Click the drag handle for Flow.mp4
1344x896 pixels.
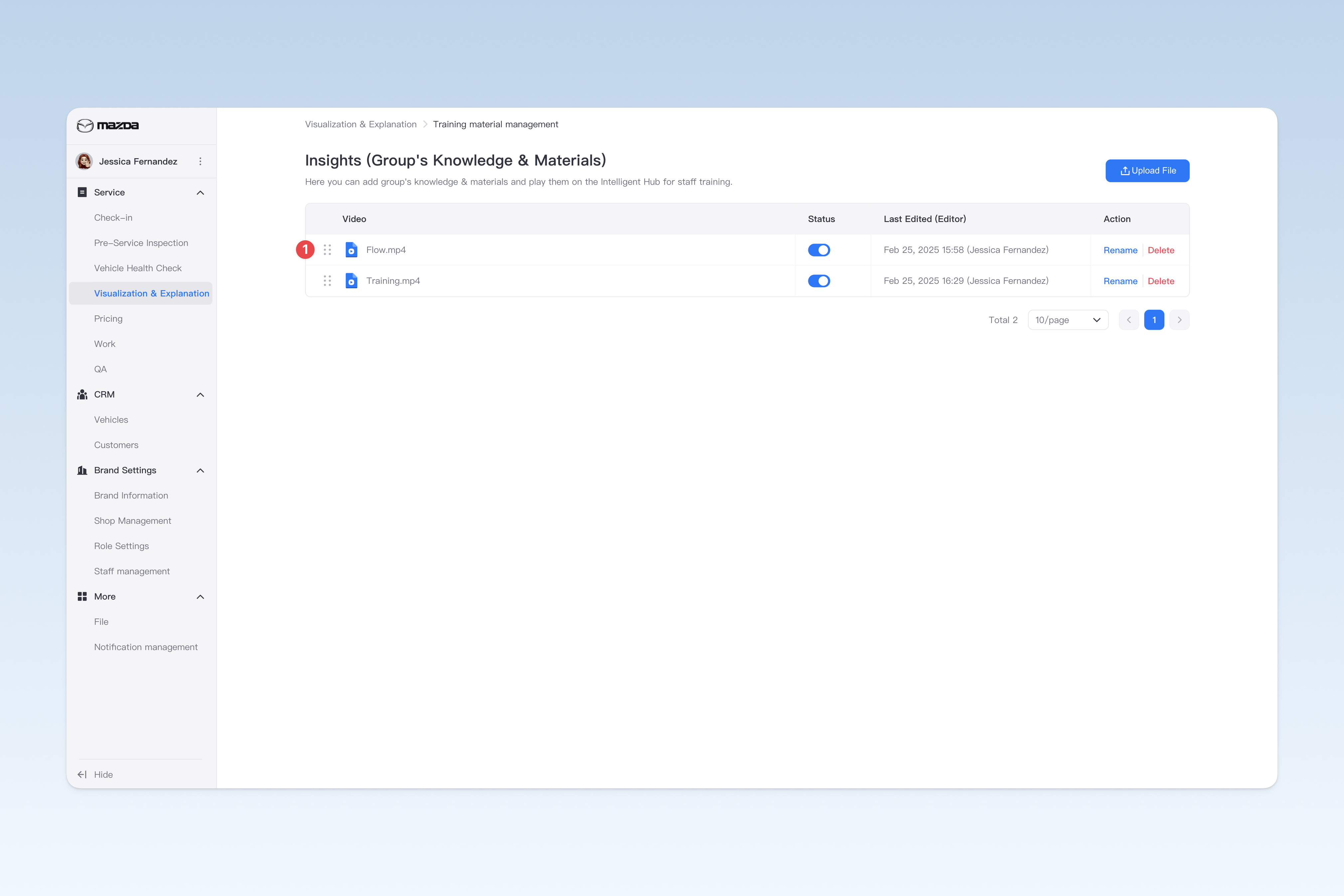click(x=327, y=250)
